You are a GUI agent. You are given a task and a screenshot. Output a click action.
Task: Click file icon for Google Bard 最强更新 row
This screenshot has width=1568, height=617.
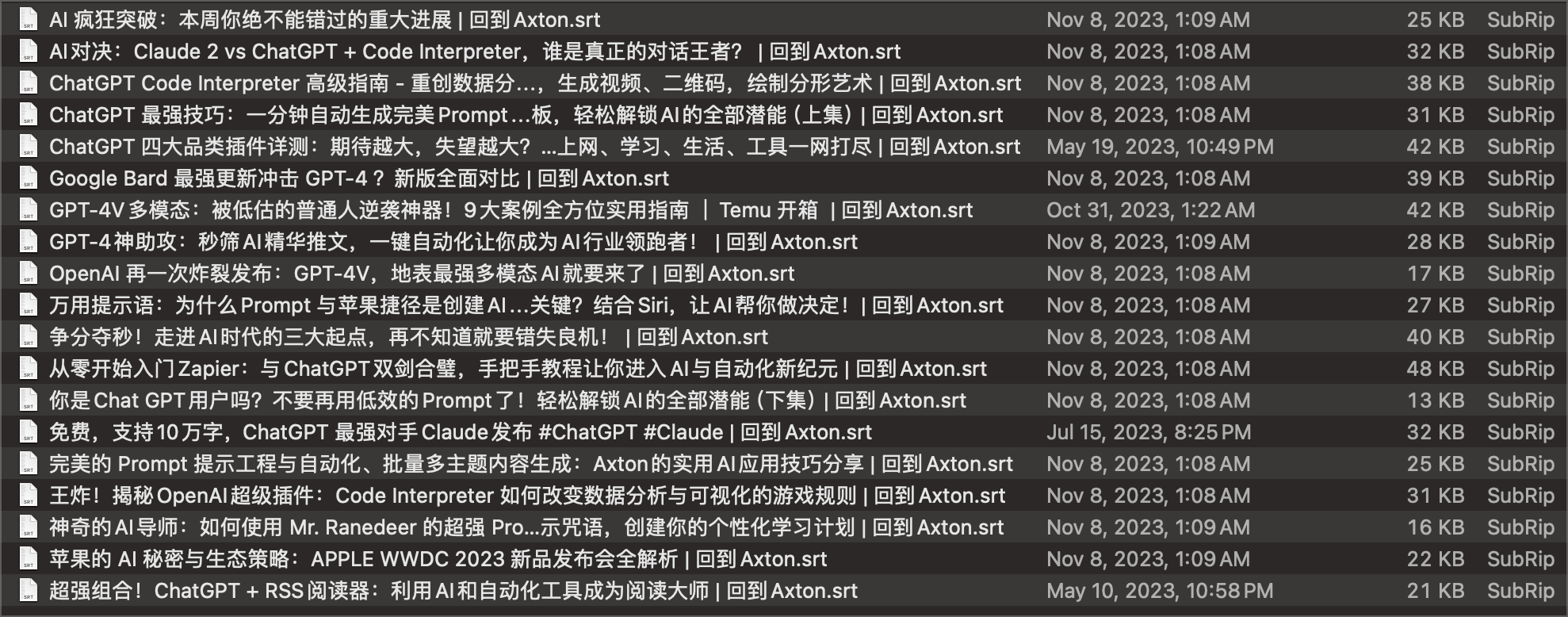point(29,178)
